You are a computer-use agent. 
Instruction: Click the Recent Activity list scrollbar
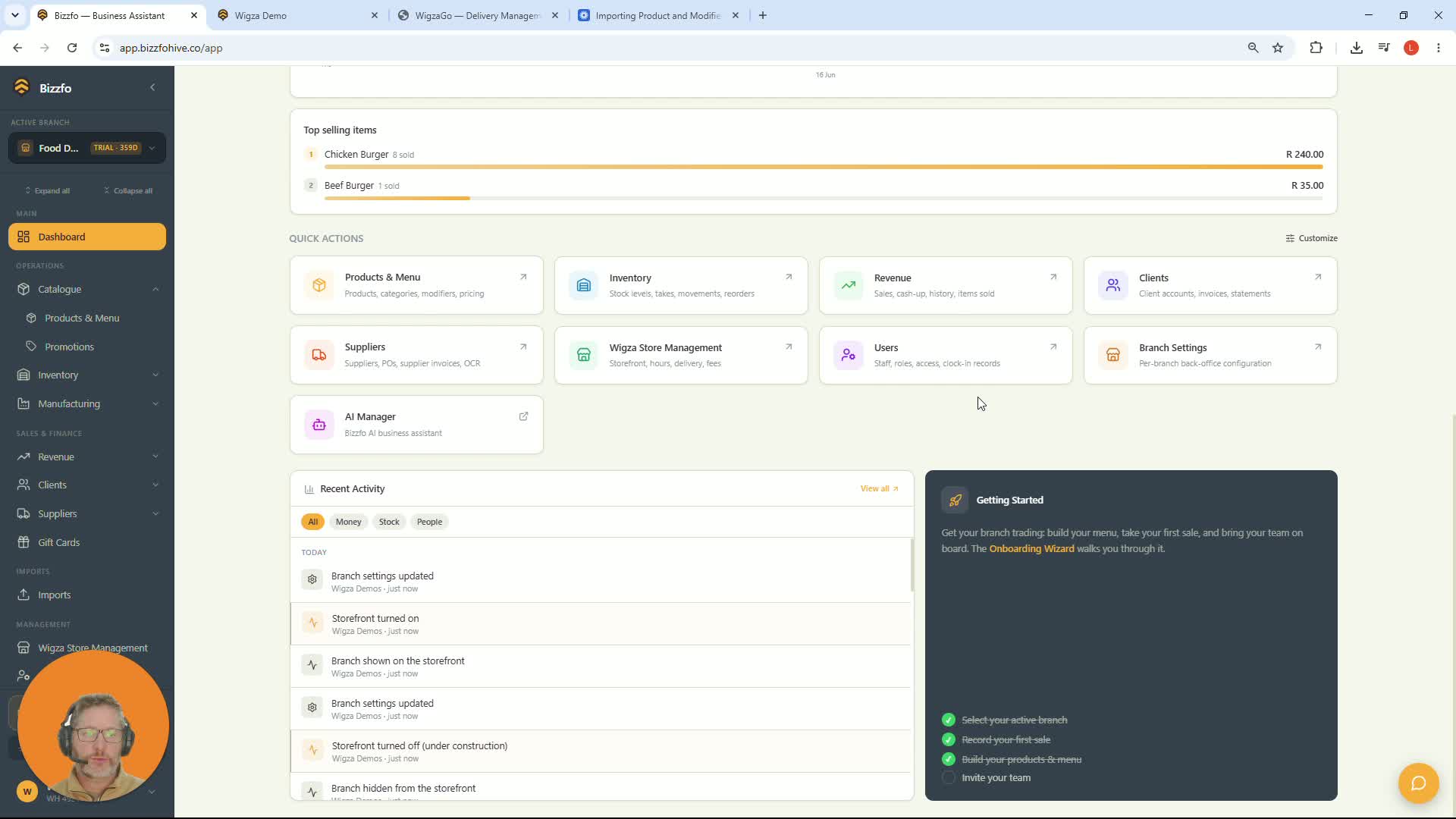(912, 565)
